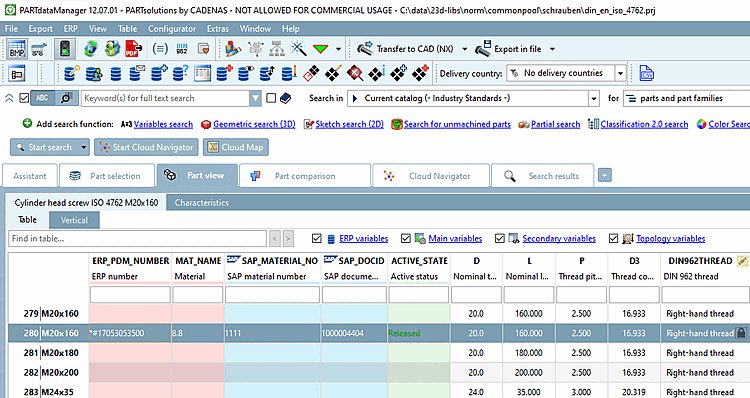Open the shopping cart icon
The image size is (750, 398).
(x=39, y=49)
